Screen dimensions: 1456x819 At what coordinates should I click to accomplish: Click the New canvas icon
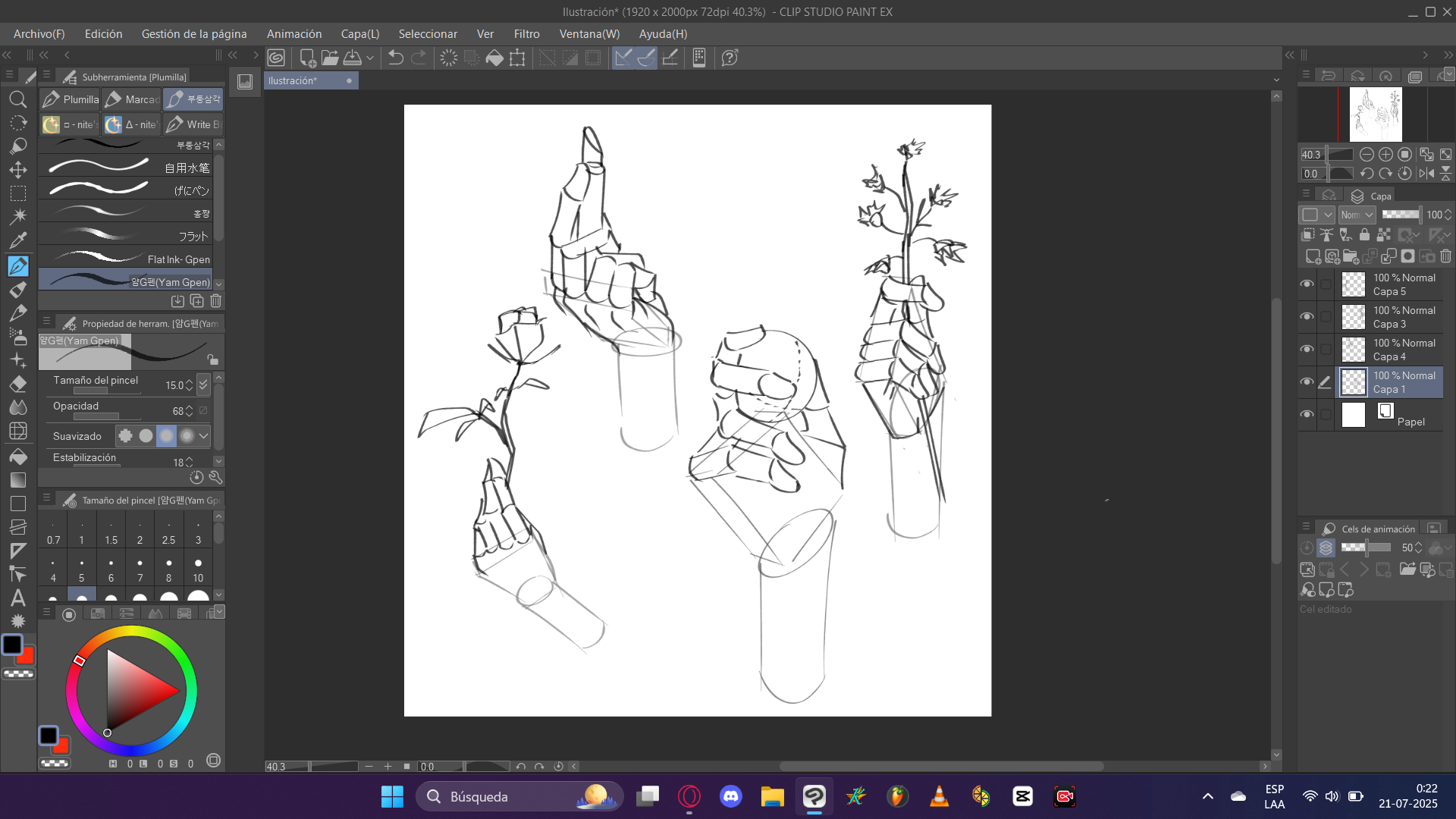308,58
